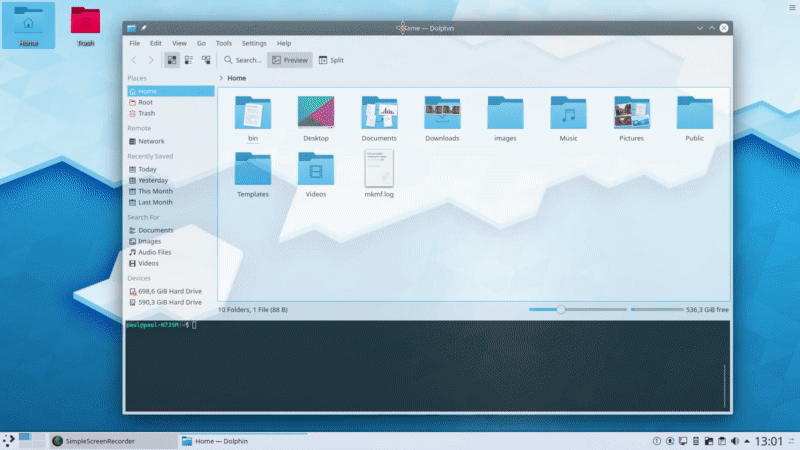Select the mkmf.log file
This screenshot has height=450, width=800.
(379, 168)
